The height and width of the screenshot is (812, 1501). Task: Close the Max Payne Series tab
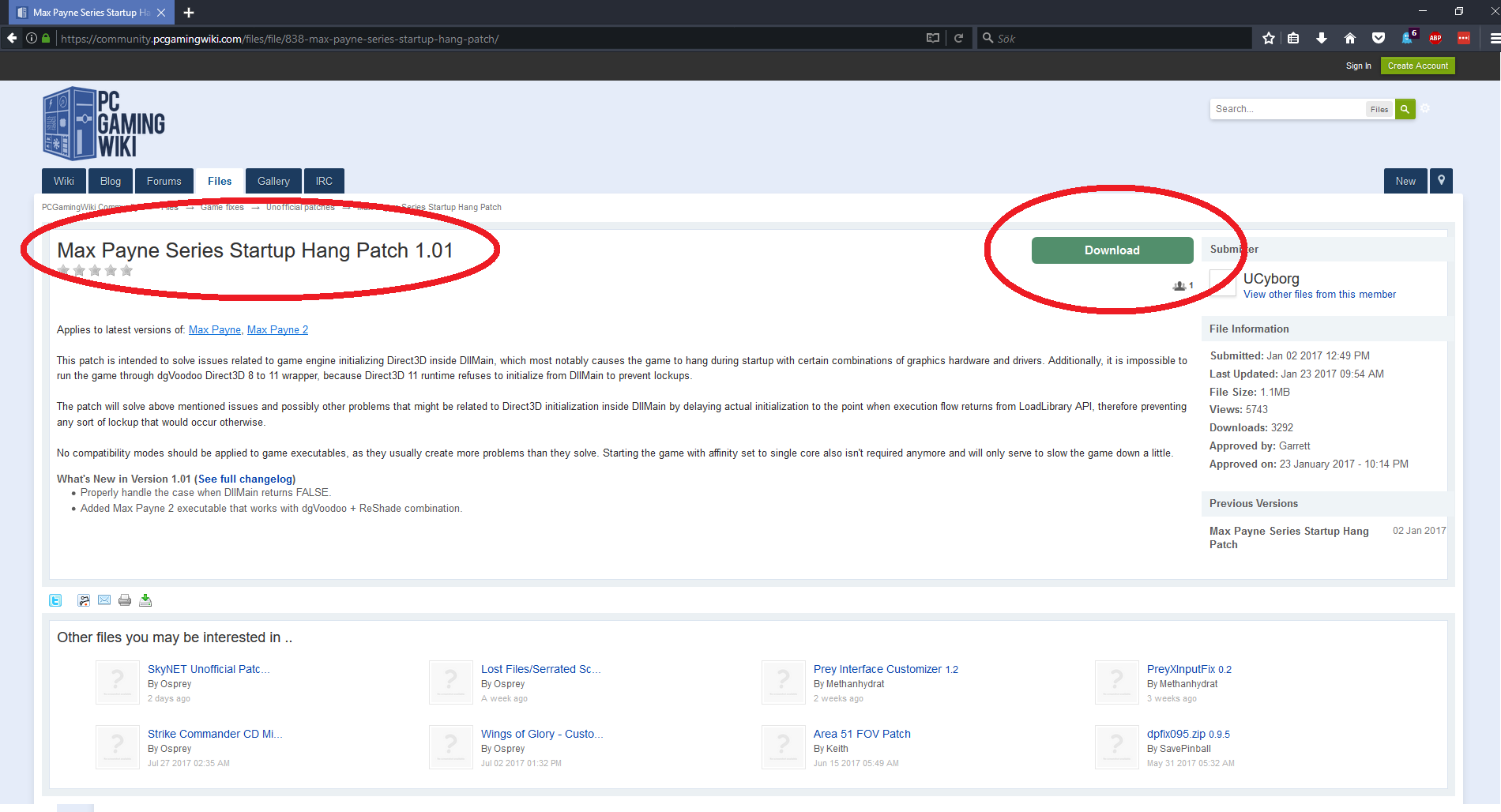coord(161,13)
